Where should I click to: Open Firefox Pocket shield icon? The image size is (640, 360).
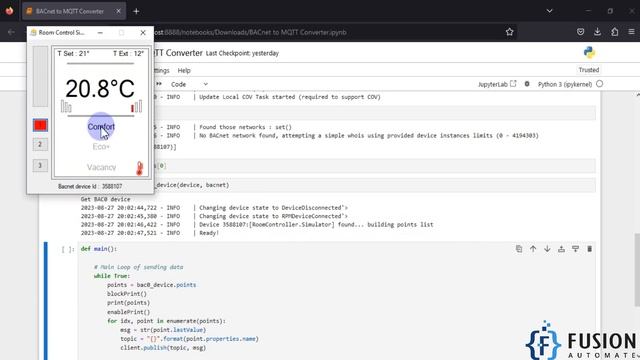(x=580, y=32)
